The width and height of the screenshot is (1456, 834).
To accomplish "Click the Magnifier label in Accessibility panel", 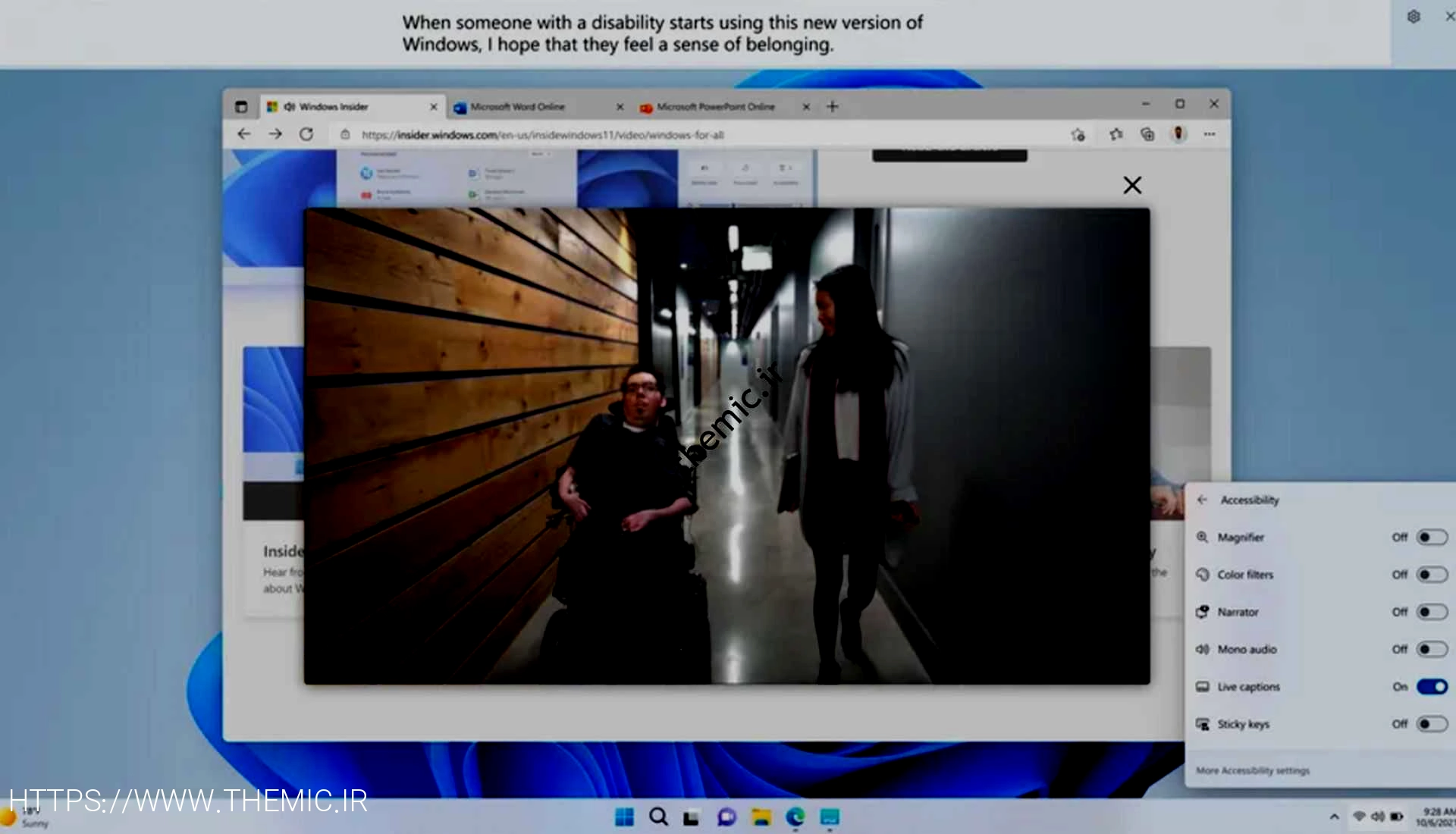I will tap(1241, 537).
